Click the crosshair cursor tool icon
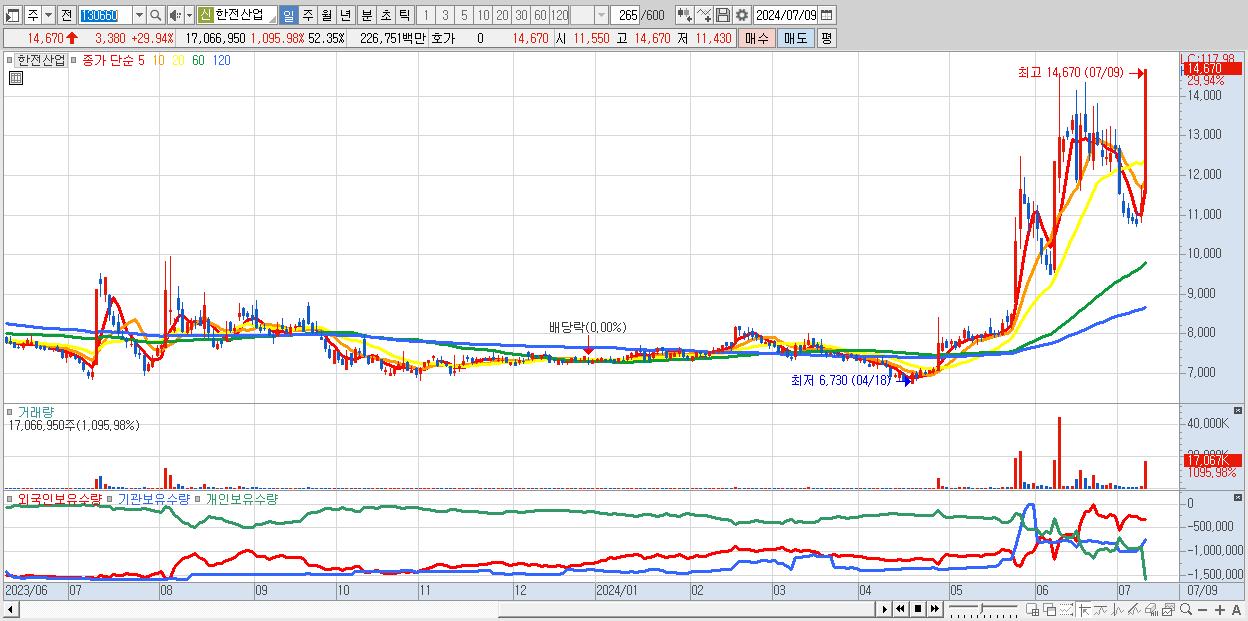The width and height of the screenshot is (1248, 621). pos(1084,609)
